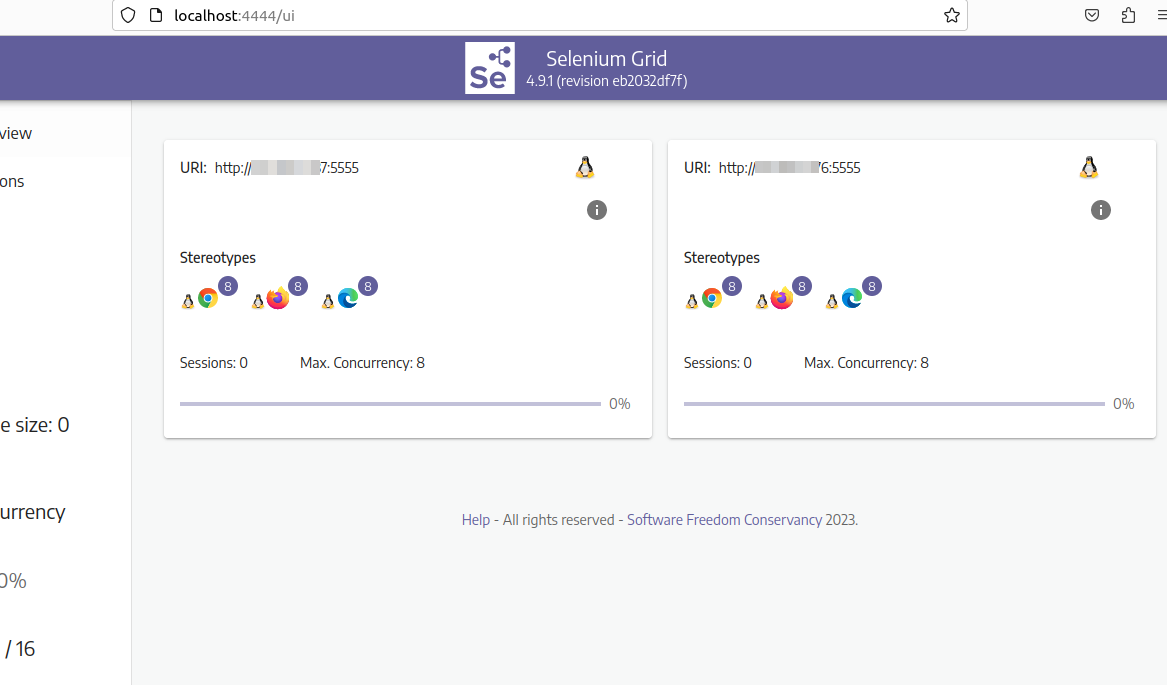Image resolution: width=1167 pixels, height=685 pixels.
Task: Click 'Max. Concurrency: 8' on node 6:5555
Action: [x=866, y=363]
